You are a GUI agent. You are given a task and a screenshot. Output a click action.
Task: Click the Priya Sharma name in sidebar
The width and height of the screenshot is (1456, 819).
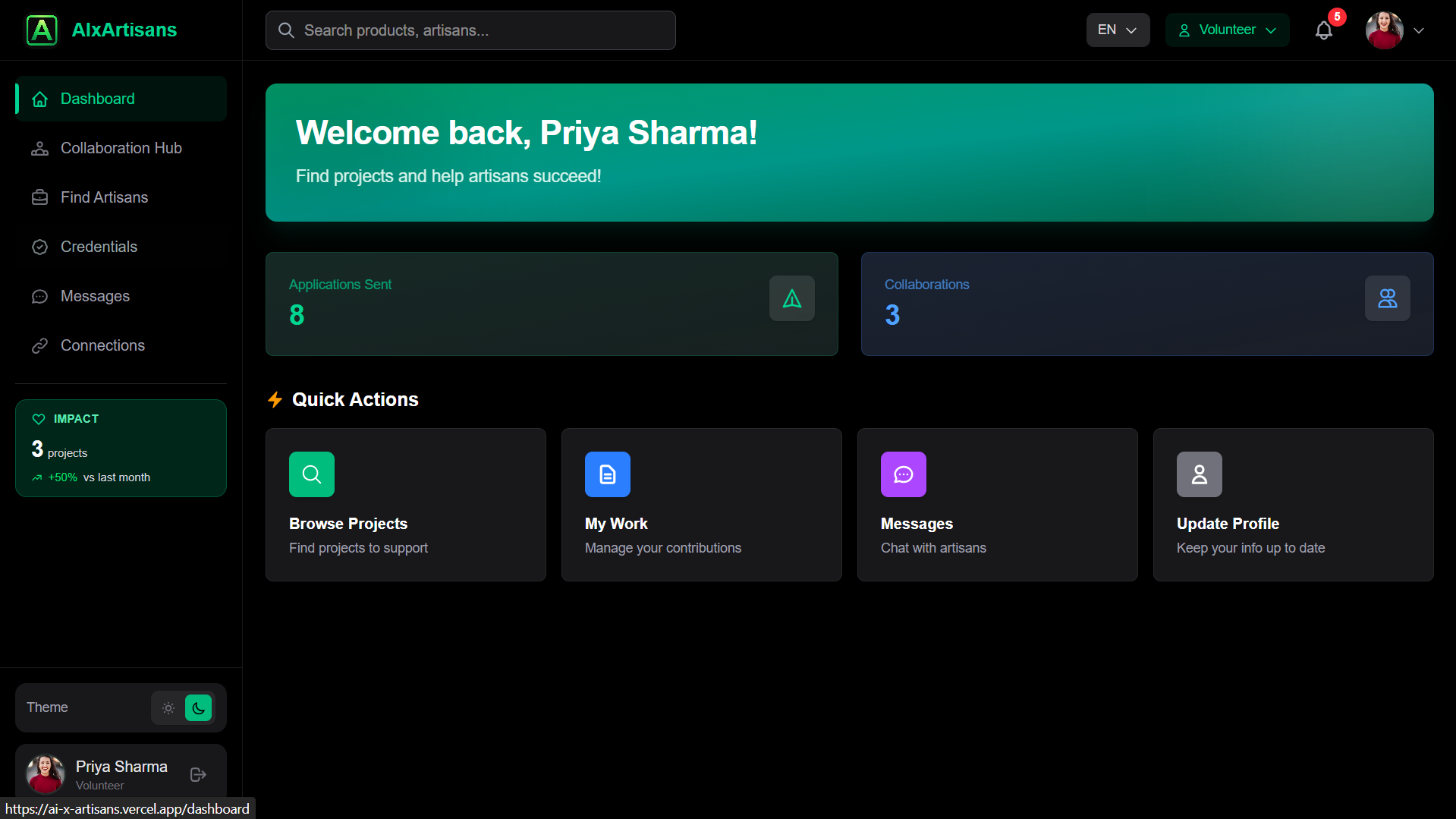121,767
